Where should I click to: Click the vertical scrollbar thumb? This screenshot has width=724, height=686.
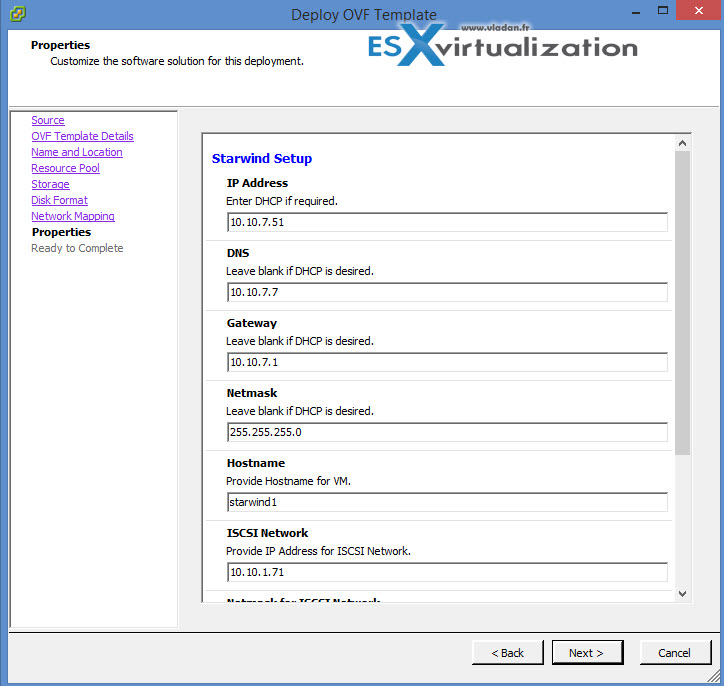coord(682,303)
